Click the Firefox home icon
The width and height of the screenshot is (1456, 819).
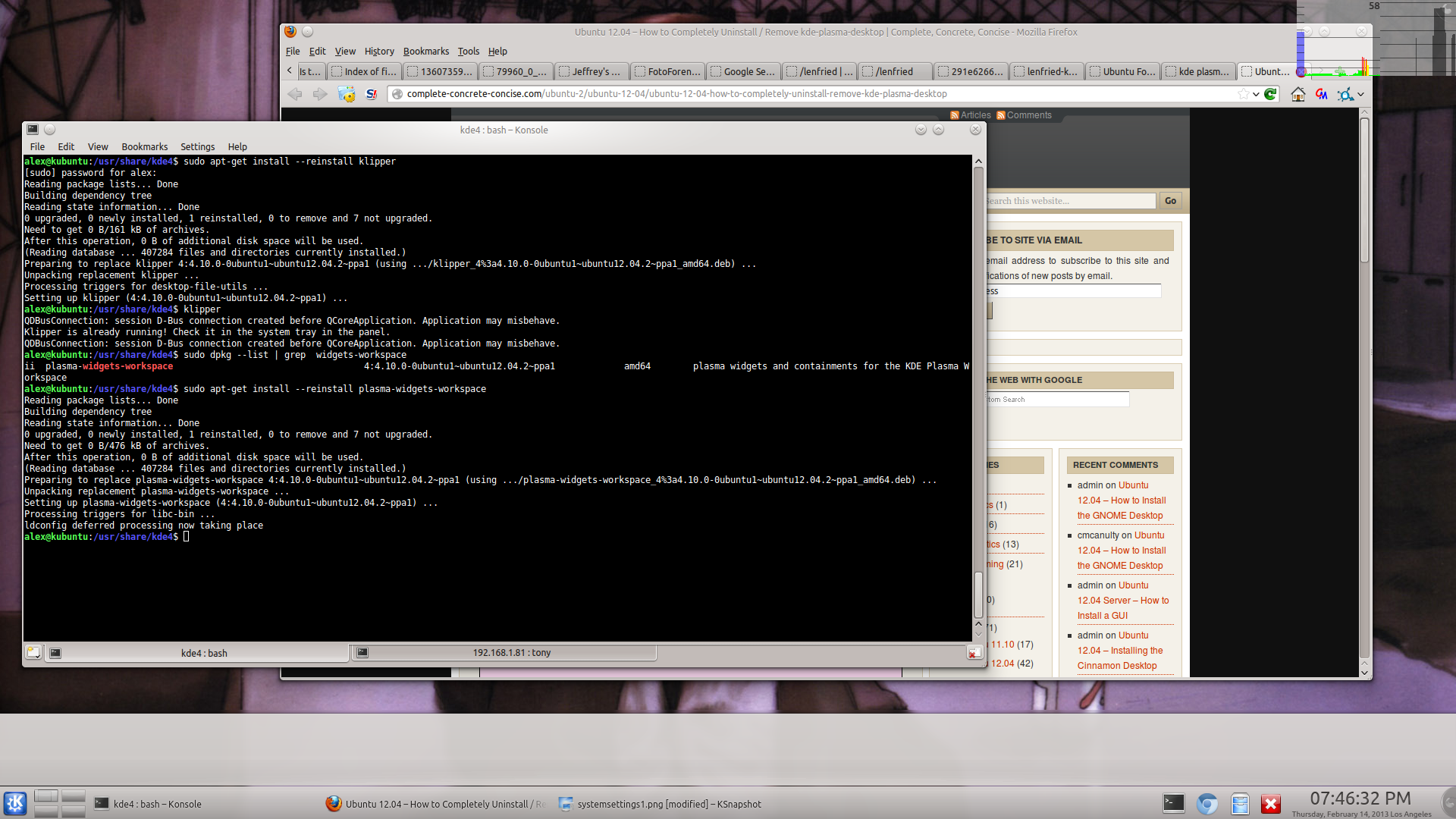point(1298,94)
